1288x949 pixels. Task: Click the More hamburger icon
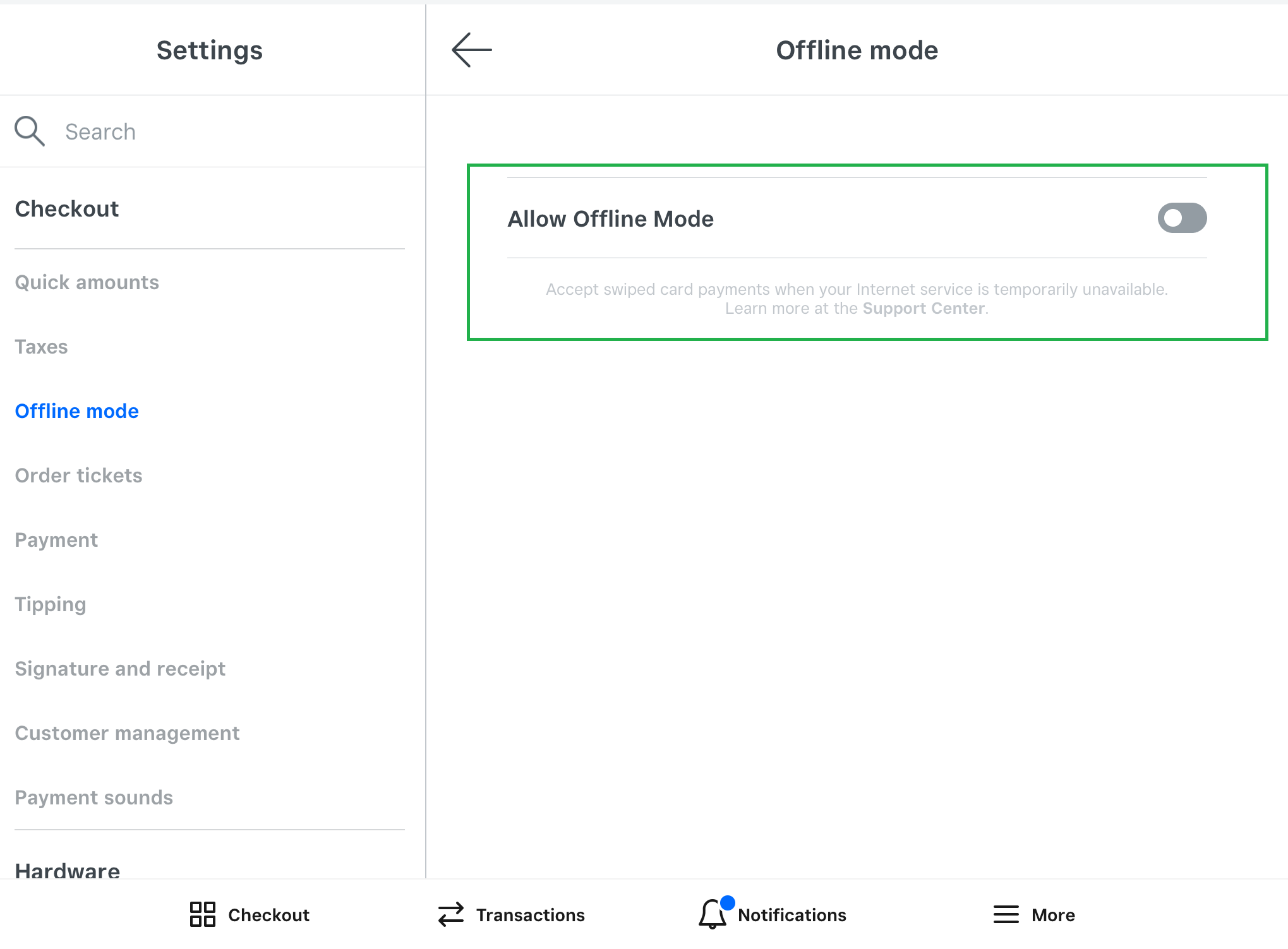coord(1006,914)
